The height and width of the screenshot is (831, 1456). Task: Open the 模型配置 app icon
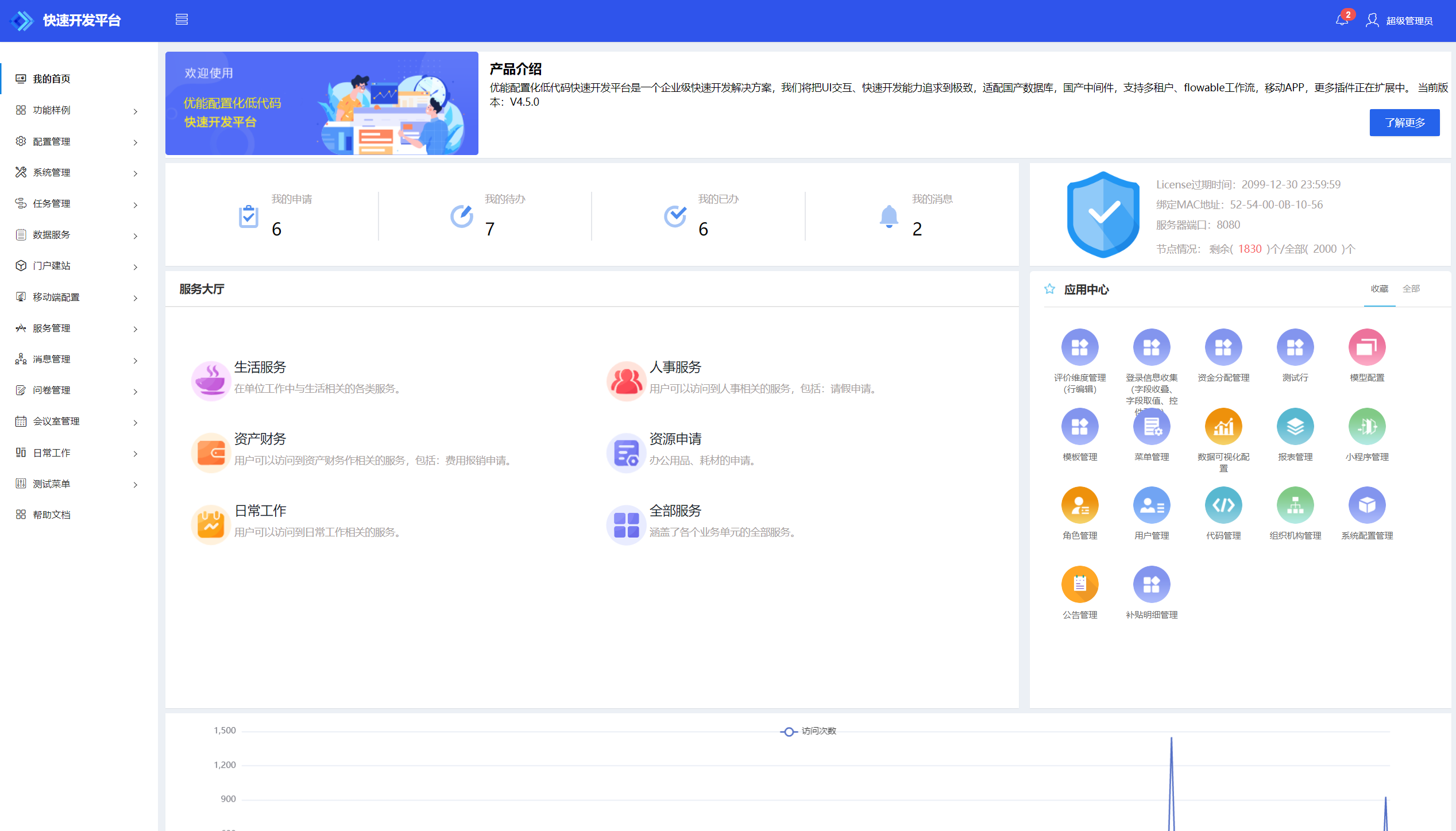click(1366, 347)
